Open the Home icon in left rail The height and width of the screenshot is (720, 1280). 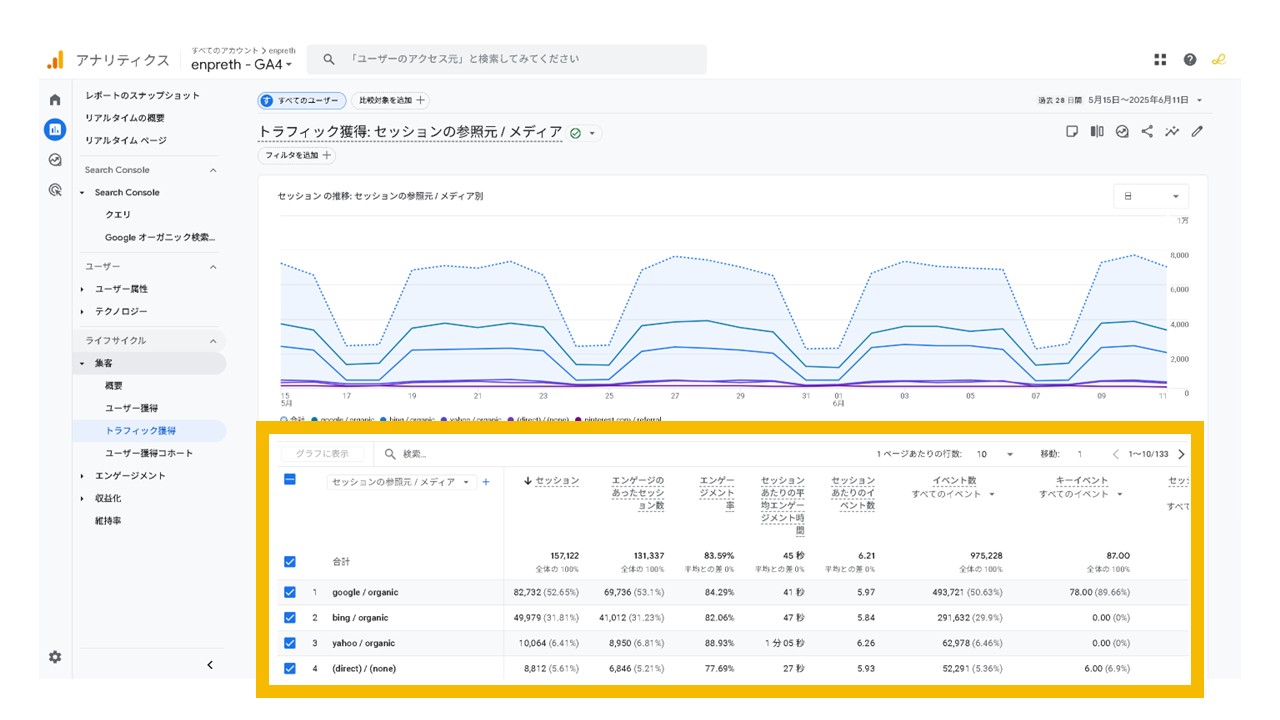(55, 100)
